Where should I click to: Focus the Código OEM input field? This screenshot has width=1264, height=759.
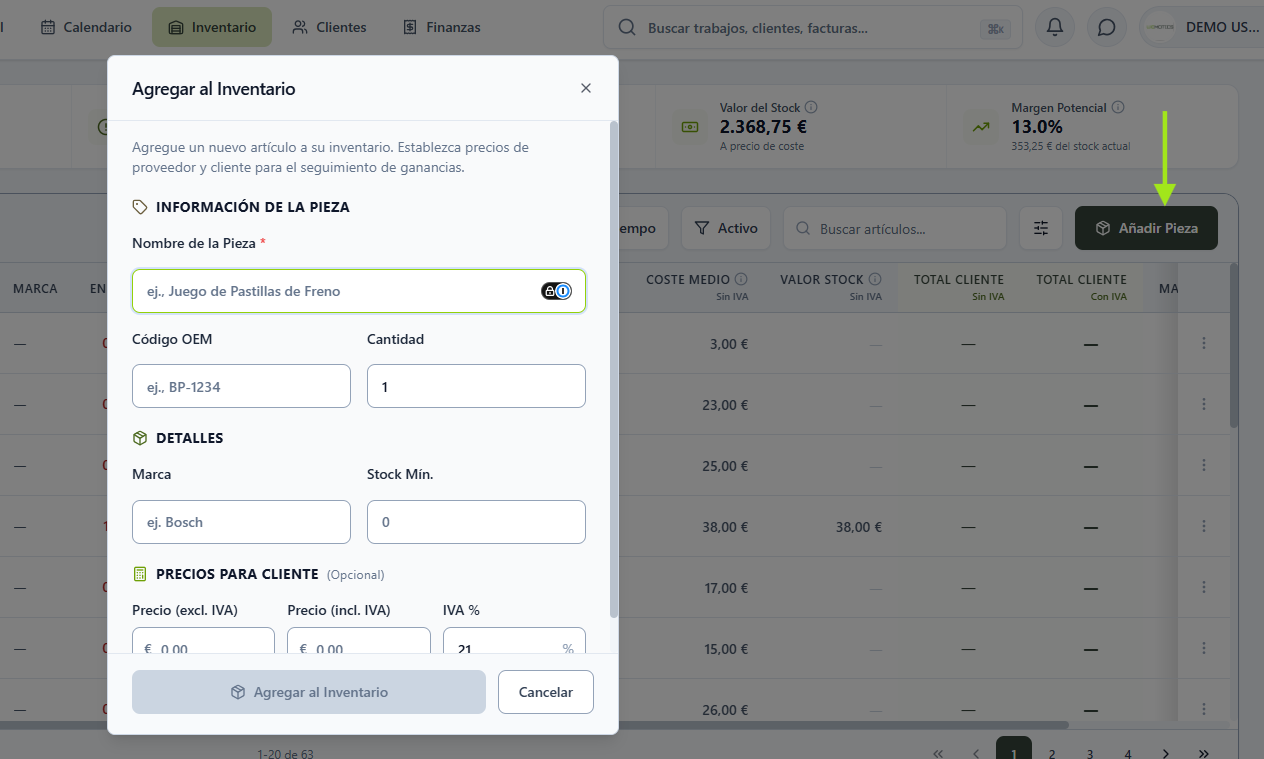(241, 386)
